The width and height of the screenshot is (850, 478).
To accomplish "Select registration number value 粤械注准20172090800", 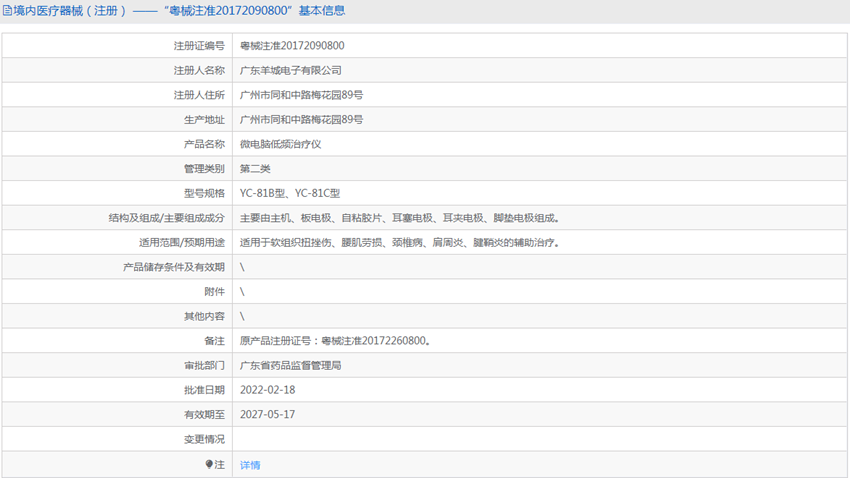I will (x=292, y=46).
